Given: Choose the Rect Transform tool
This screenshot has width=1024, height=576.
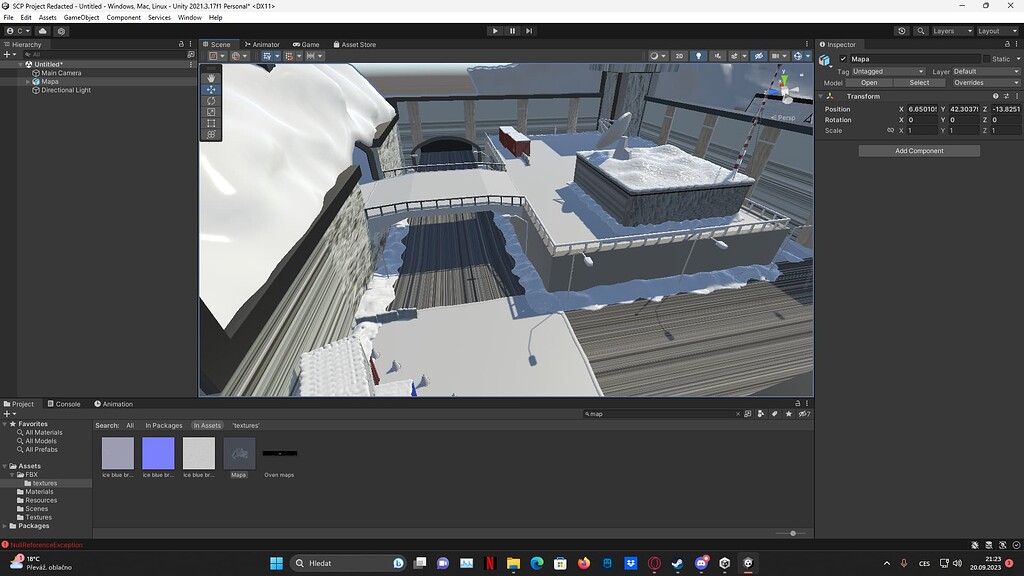Looking at the screenshot, I should pyautogui.click(x=211, y=121).
